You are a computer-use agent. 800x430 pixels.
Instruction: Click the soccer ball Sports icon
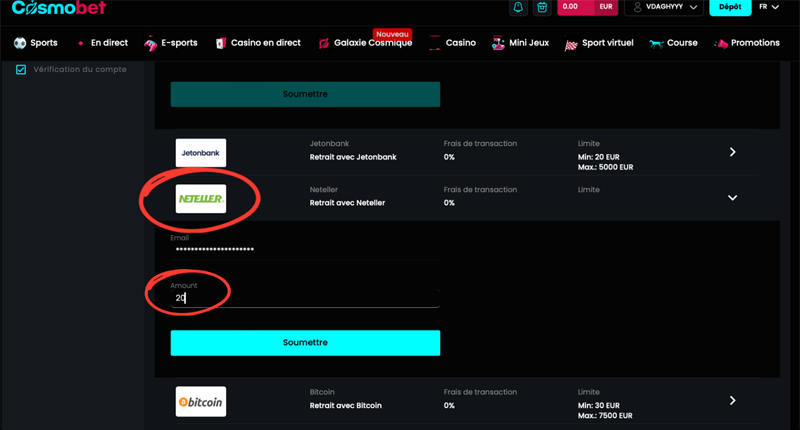20,43
